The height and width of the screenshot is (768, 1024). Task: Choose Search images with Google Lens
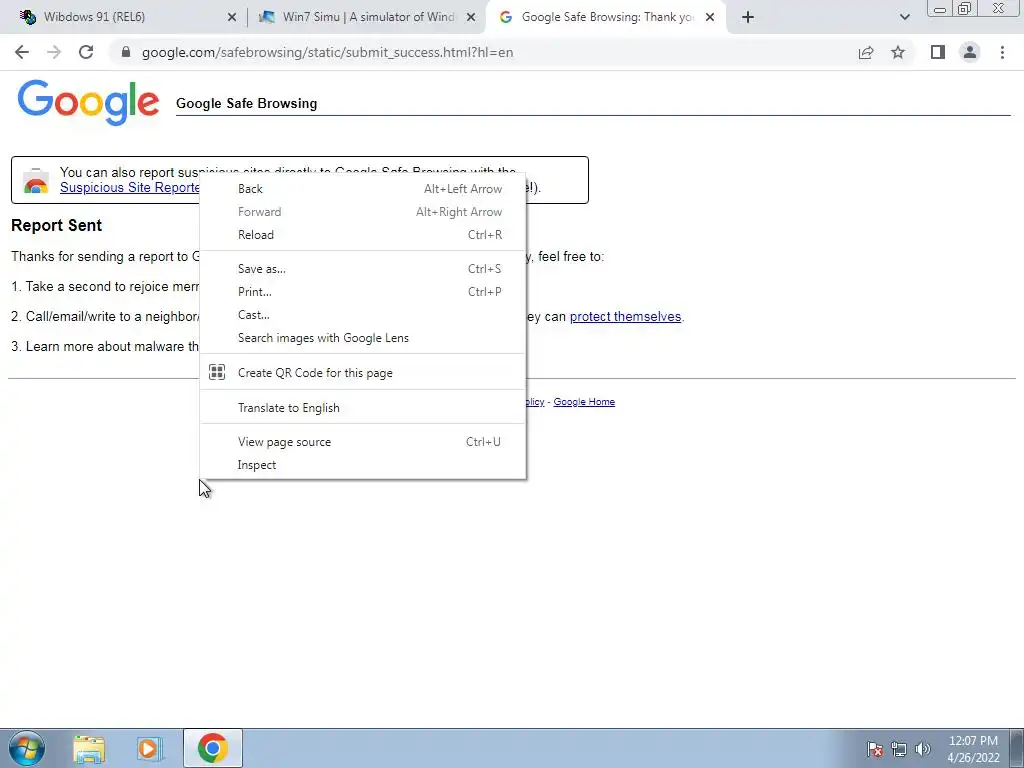pos(362,338)
